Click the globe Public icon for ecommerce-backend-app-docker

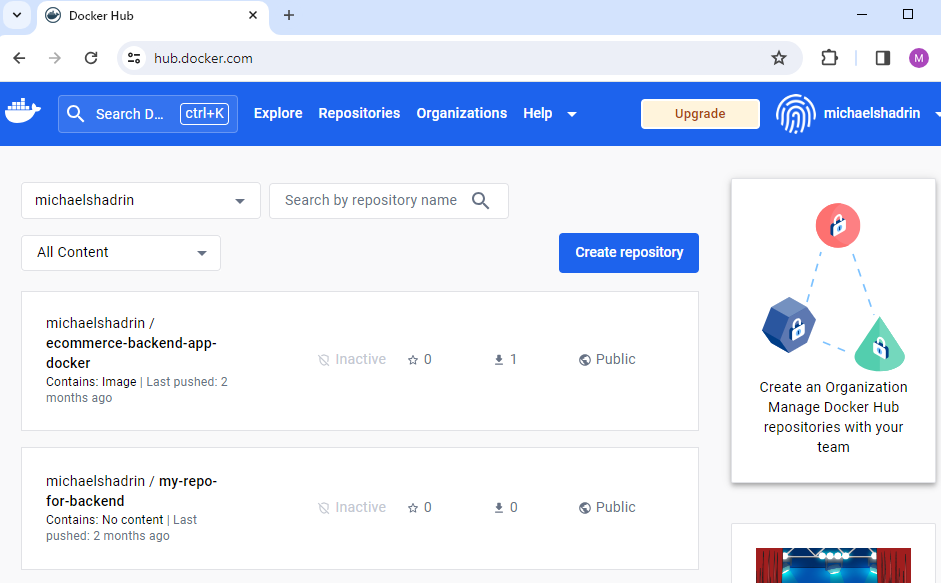pyautogui.click(x=585, y=360)
